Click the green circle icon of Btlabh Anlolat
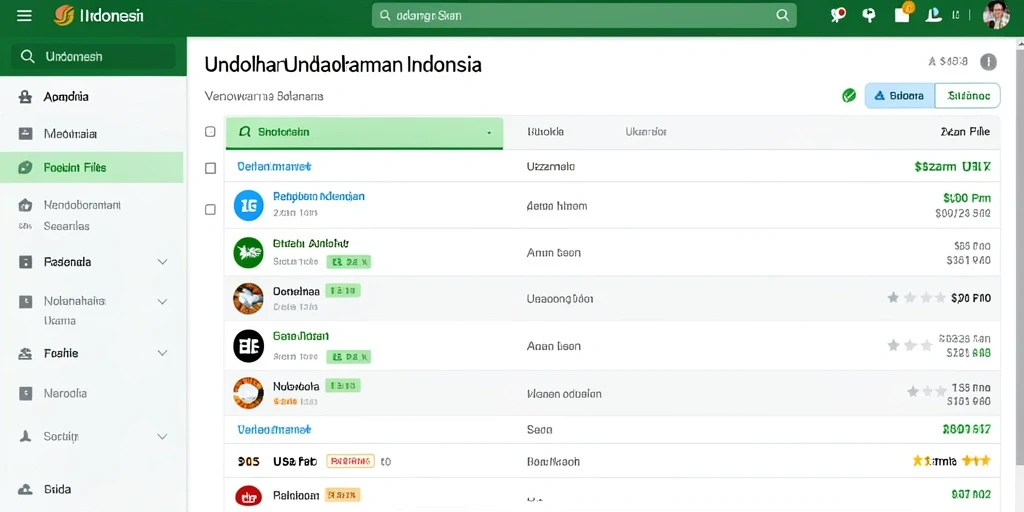The image size is (1024, 512). [x=248, y=252]
